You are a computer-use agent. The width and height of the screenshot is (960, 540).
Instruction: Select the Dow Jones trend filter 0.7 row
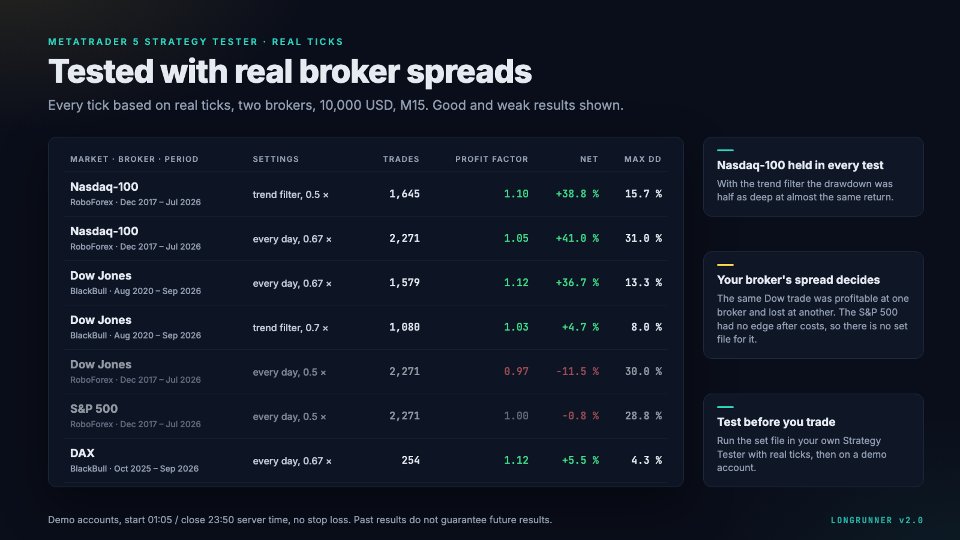coord(366,327)
